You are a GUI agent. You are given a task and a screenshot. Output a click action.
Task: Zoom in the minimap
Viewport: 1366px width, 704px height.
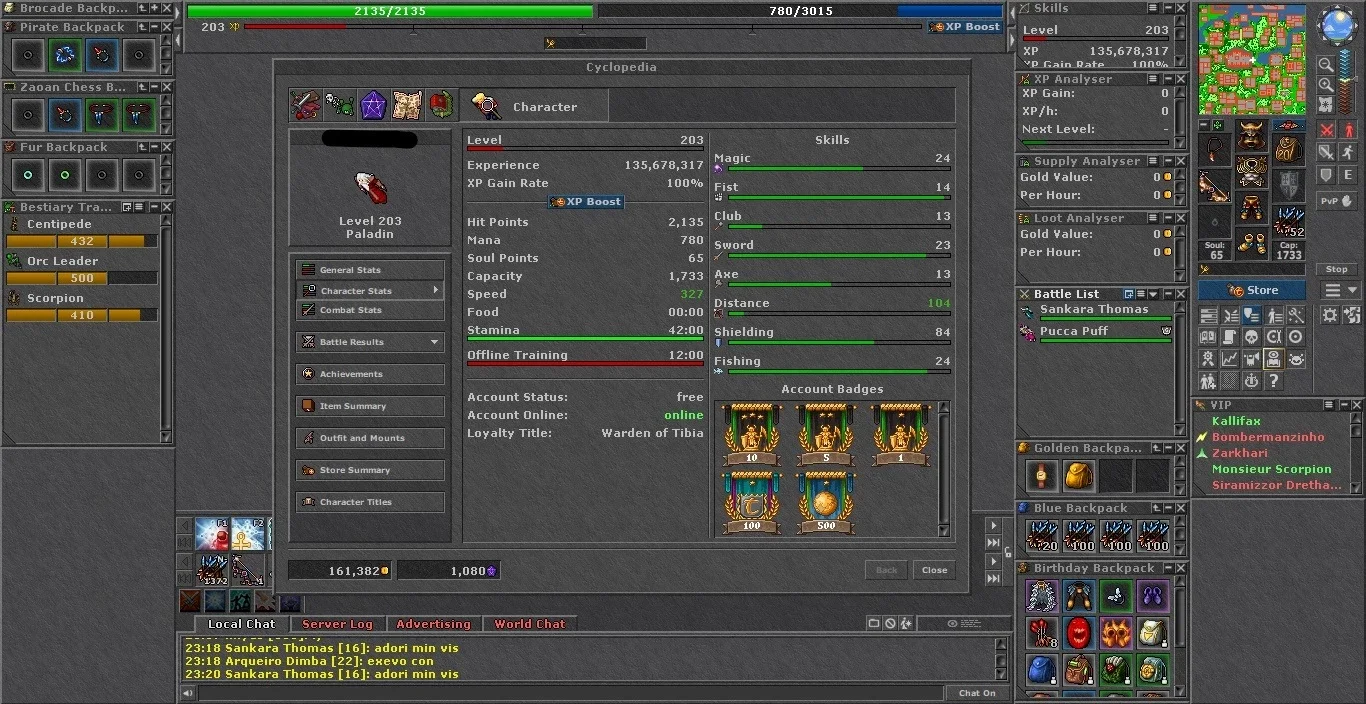click(1326, 84)
